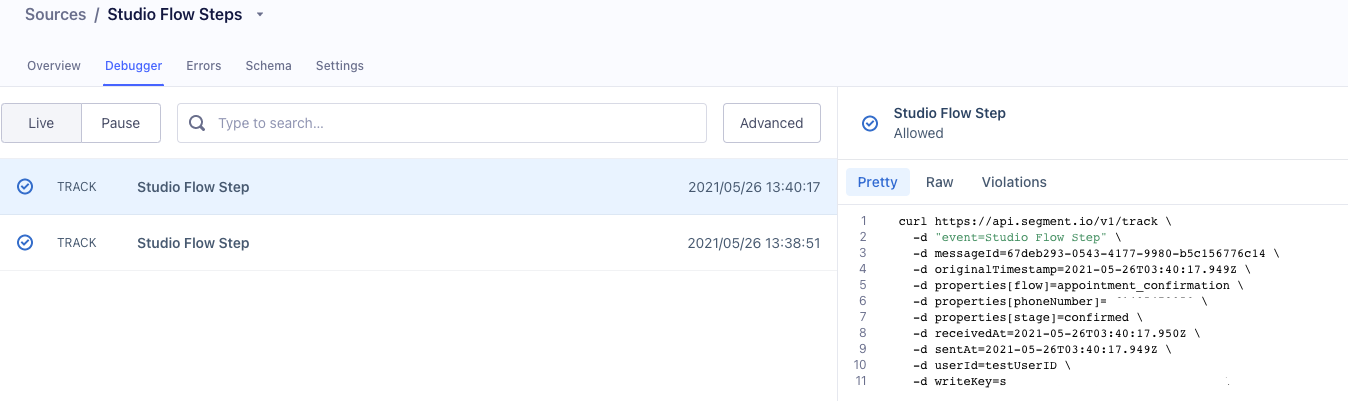This screenshot has width=1348, height=401.
Task: Expand the Studio Flow Steps source dropdown
Action: point(260,15)
